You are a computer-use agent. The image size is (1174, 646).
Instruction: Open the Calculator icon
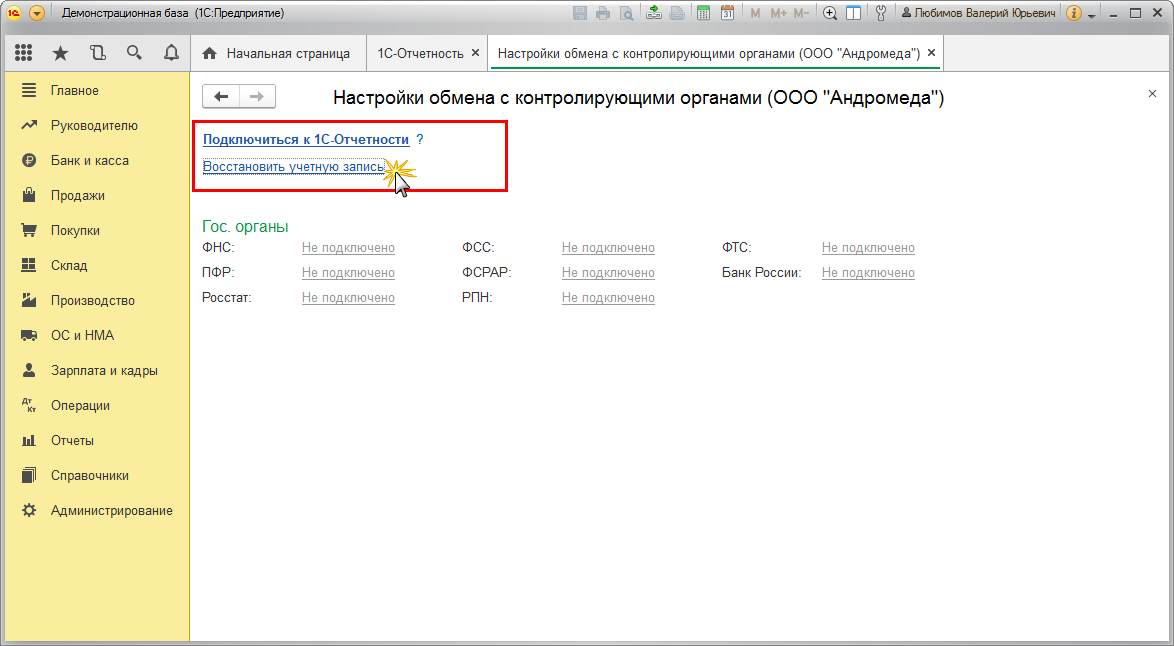pyautogui.click(x=703, y=13)
